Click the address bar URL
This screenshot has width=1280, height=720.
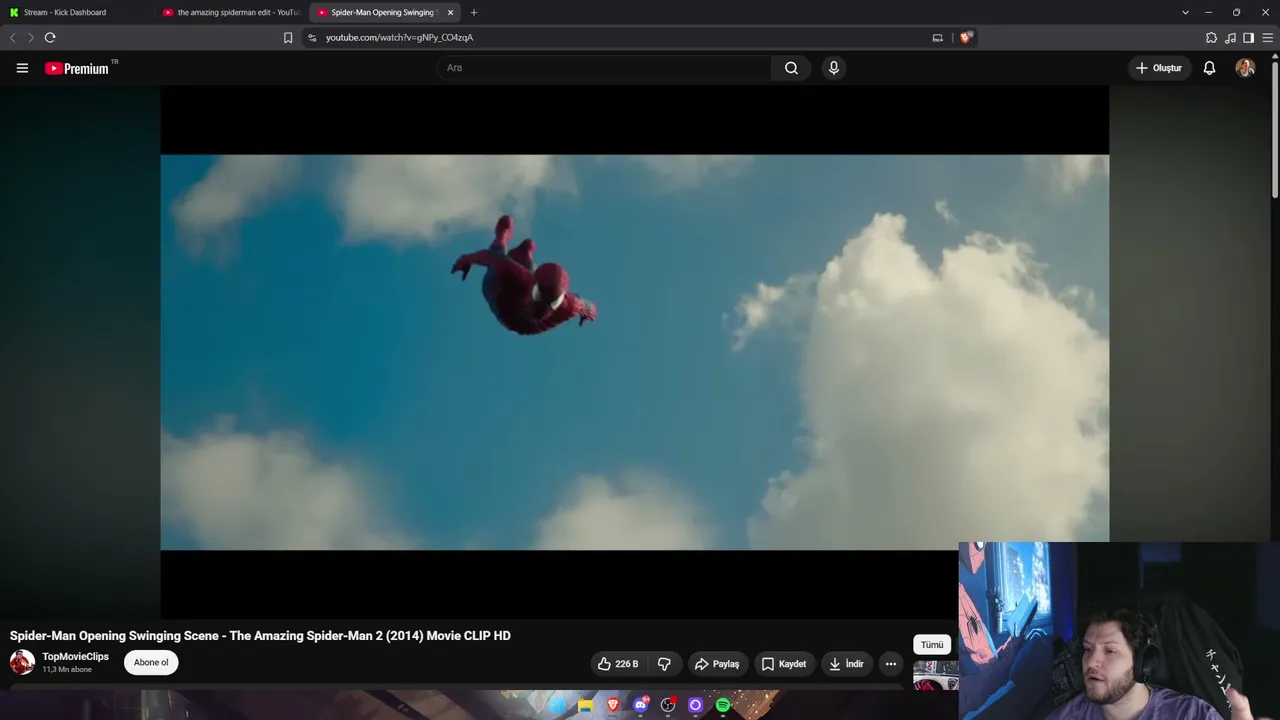point(399,37)
